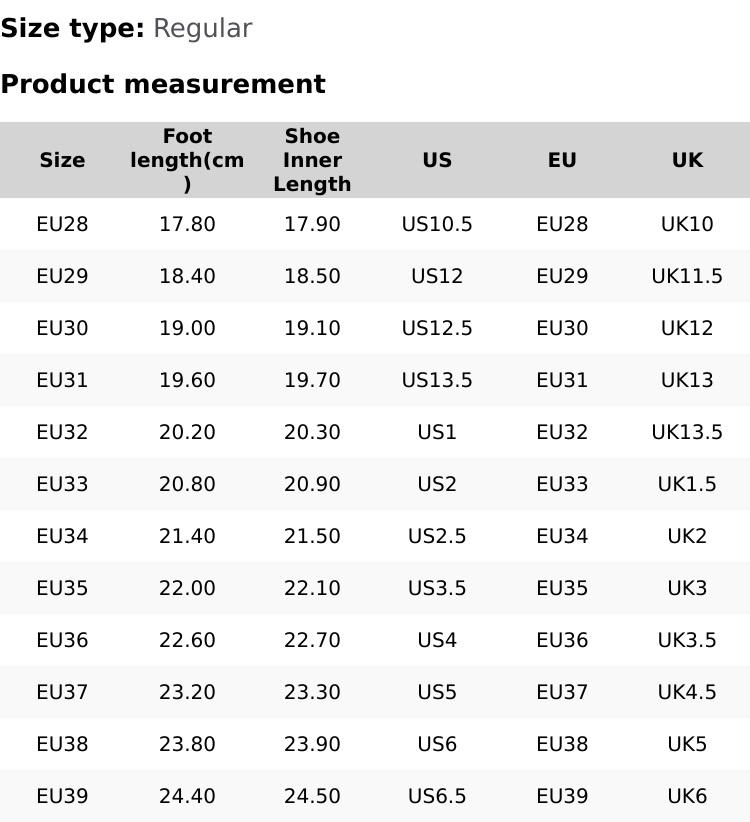Click the Regular size type value
Viewport: 750px width, 822px height.
tap(202, 29)
